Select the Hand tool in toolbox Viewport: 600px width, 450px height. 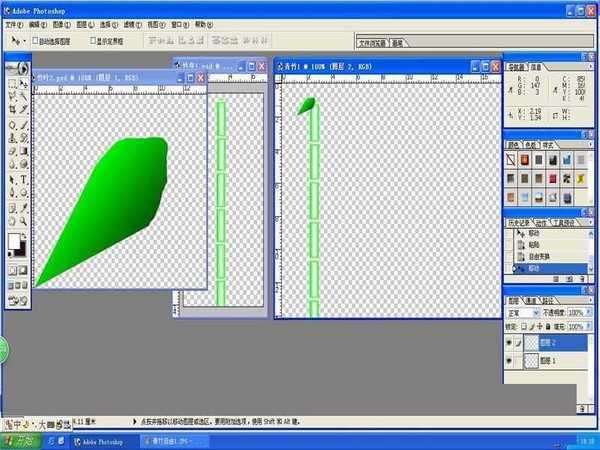12,221
